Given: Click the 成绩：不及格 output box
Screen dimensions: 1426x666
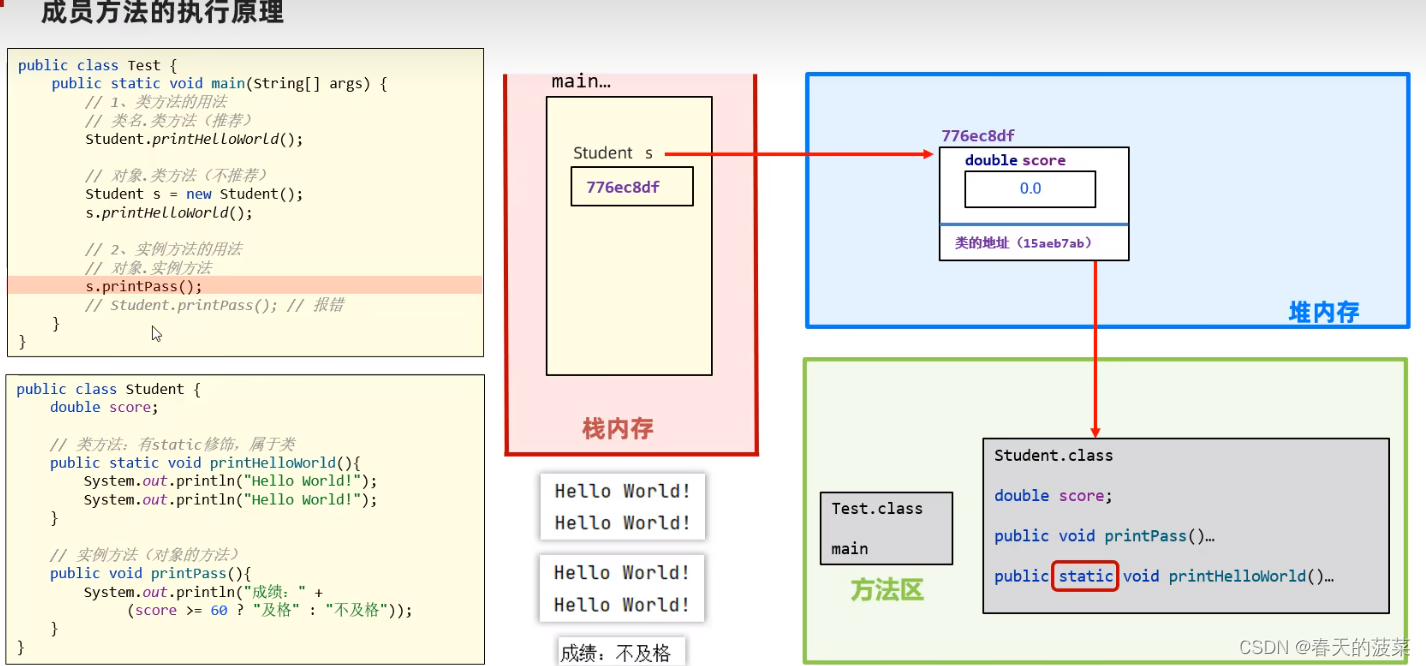Looking at the screenshot, I should point(620,650).
